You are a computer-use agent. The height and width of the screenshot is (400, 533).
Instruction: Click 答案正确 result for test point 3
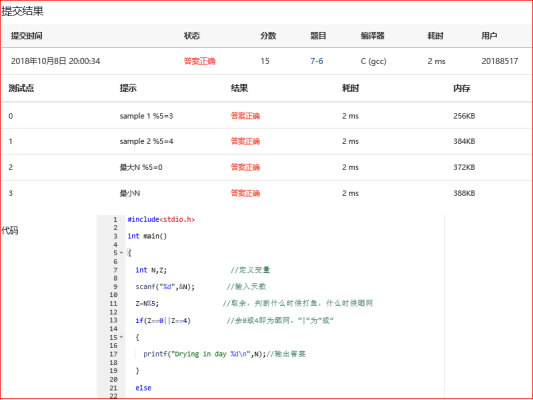[245, 193]
